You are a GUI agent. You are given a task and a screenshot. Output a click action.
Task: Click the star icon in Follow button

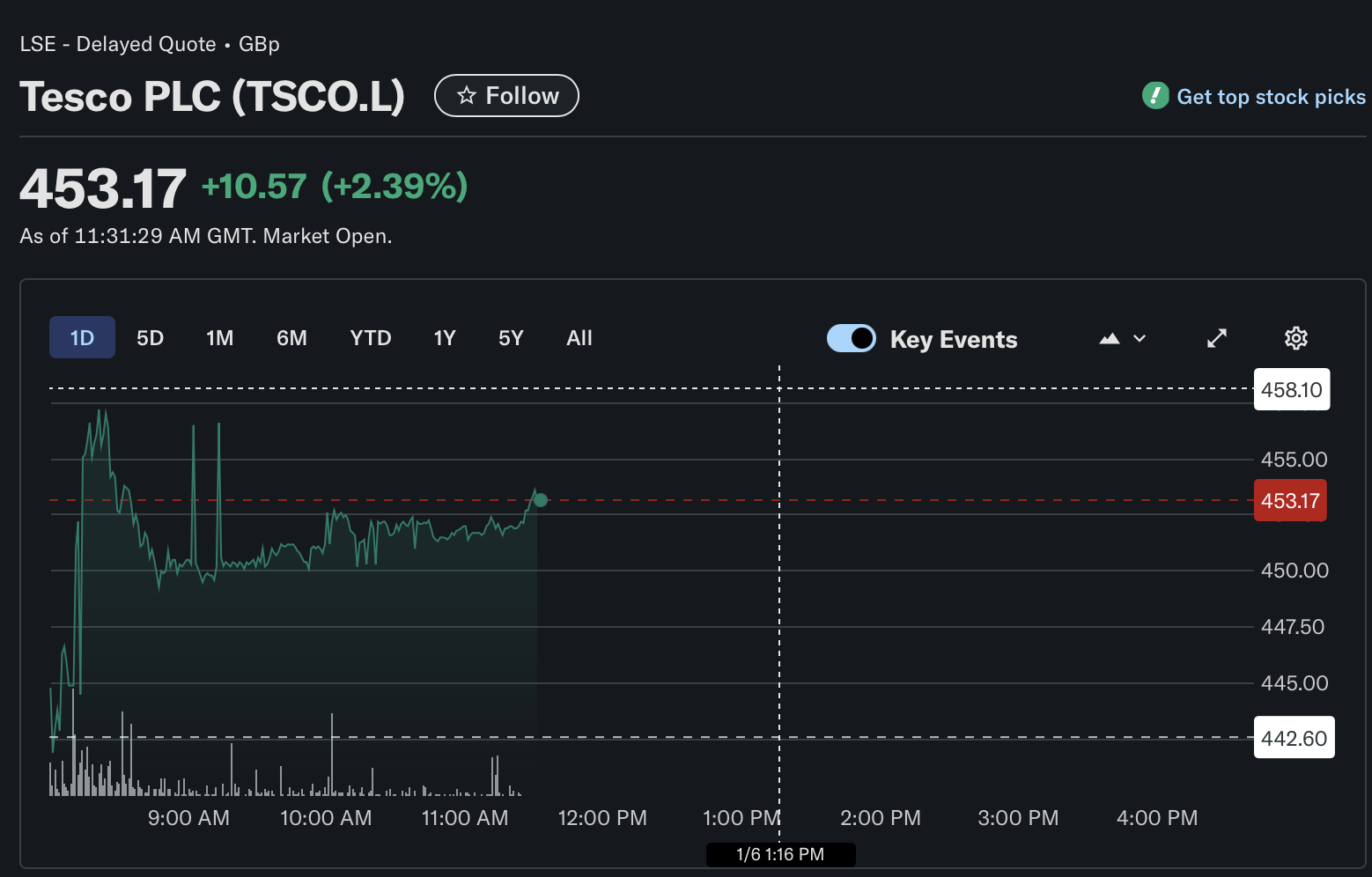(467, 96)
